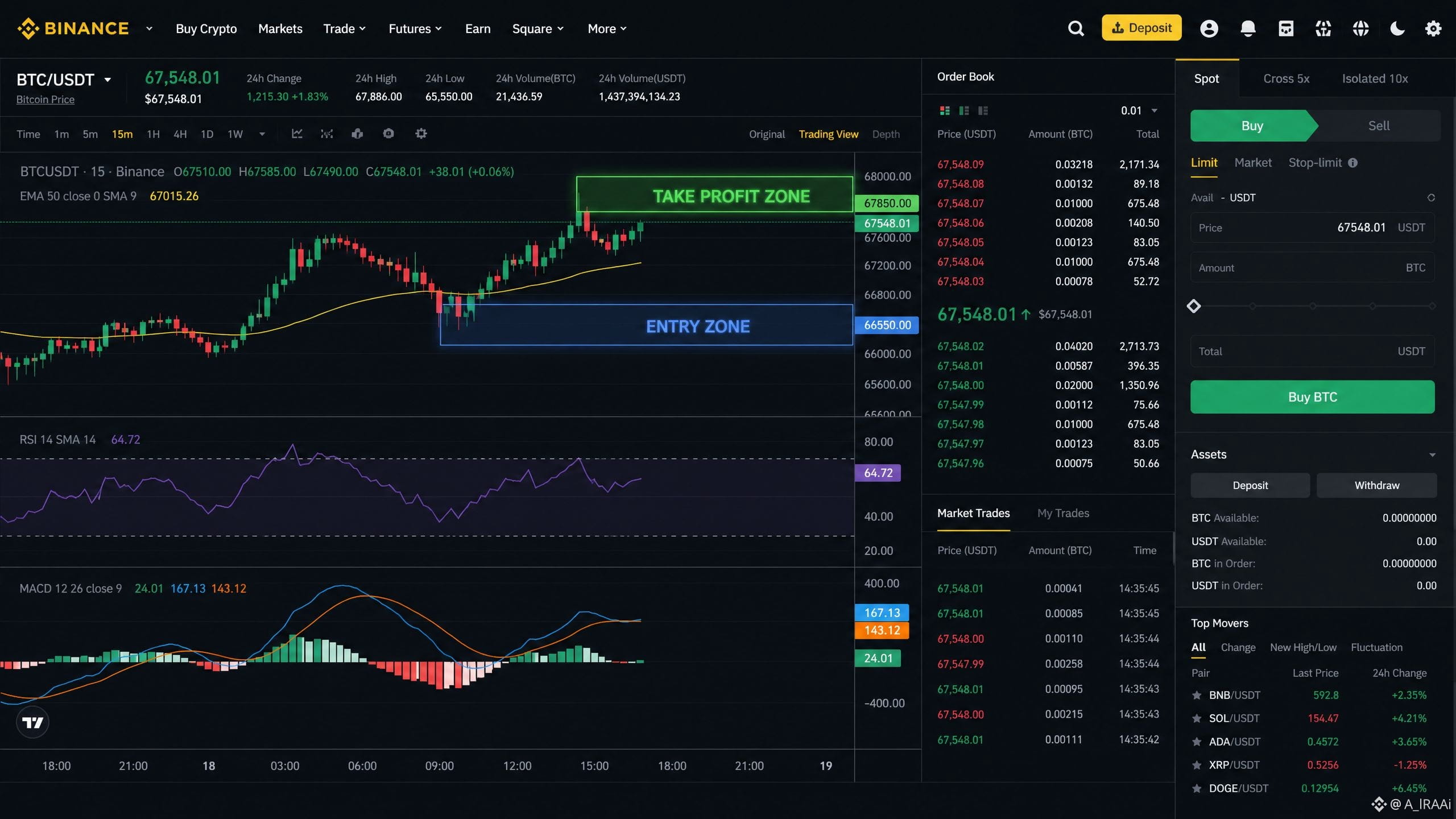The image size is (1456, 819).
Task: Select 4H chart interval
Action: (180, 134)
